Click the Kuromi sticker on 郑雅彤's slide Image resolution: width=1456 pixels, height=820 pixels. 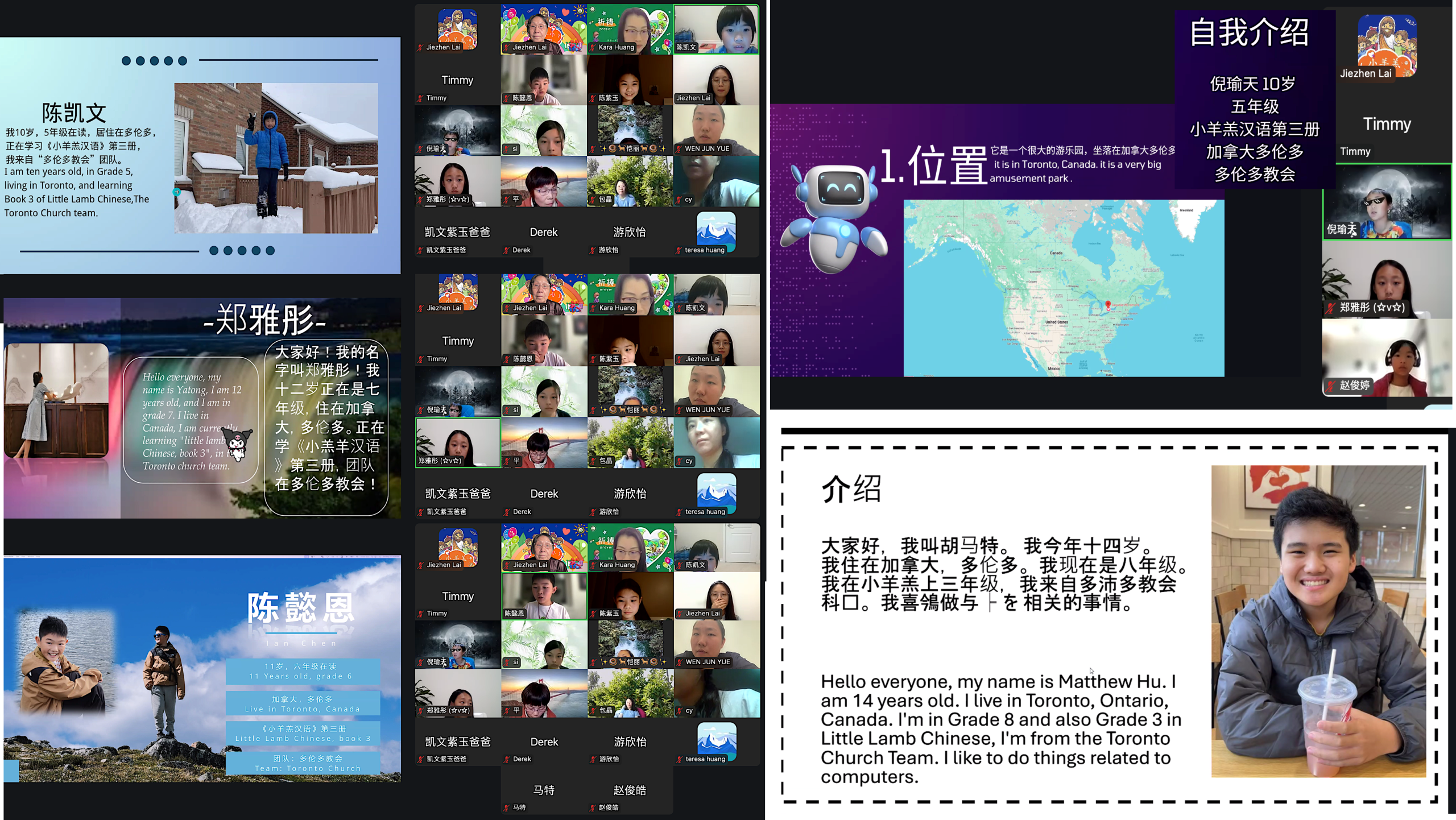[x=236, y=443]
